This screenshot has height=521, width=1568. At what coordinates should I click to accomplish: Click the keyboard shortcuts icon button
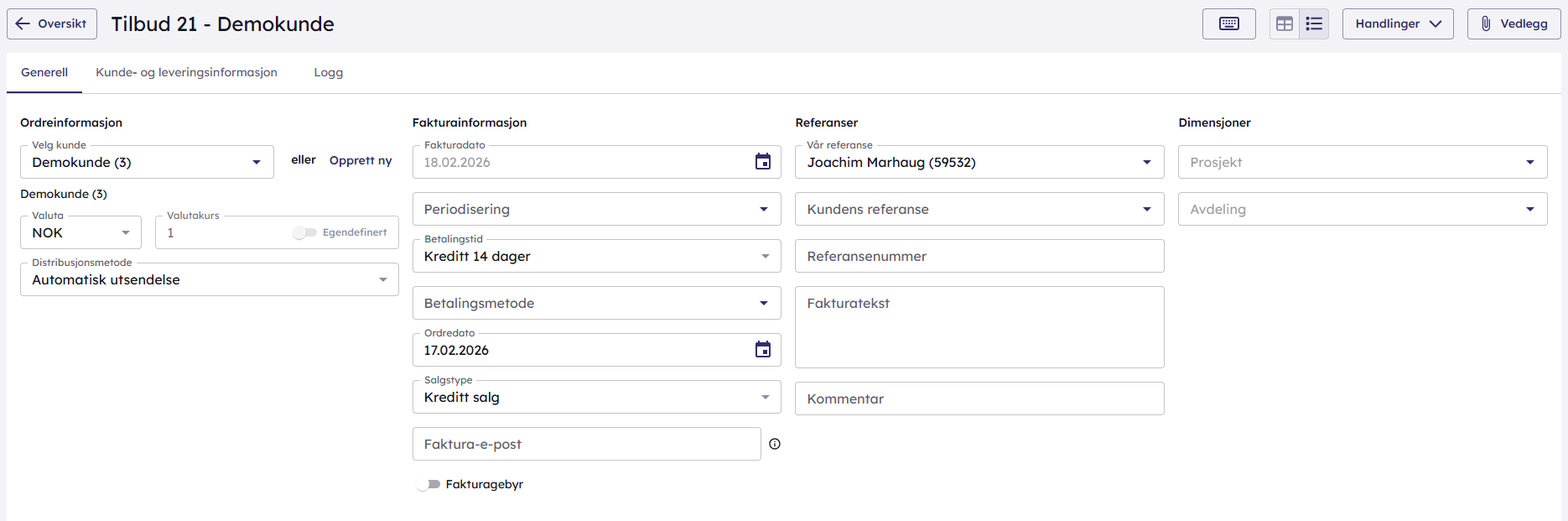[1228, 23]
